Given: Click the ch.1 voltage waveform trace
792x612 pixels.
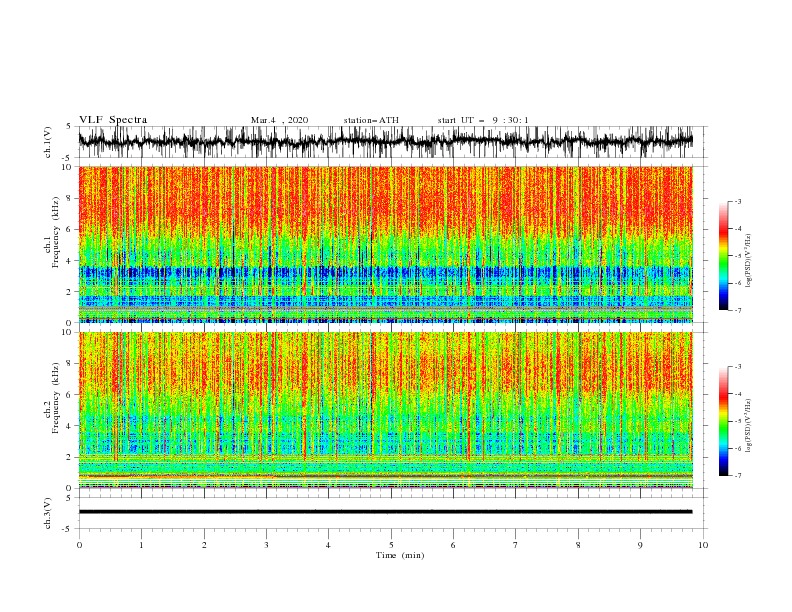Looking at the screenshot, I should (x=385, y=142).
